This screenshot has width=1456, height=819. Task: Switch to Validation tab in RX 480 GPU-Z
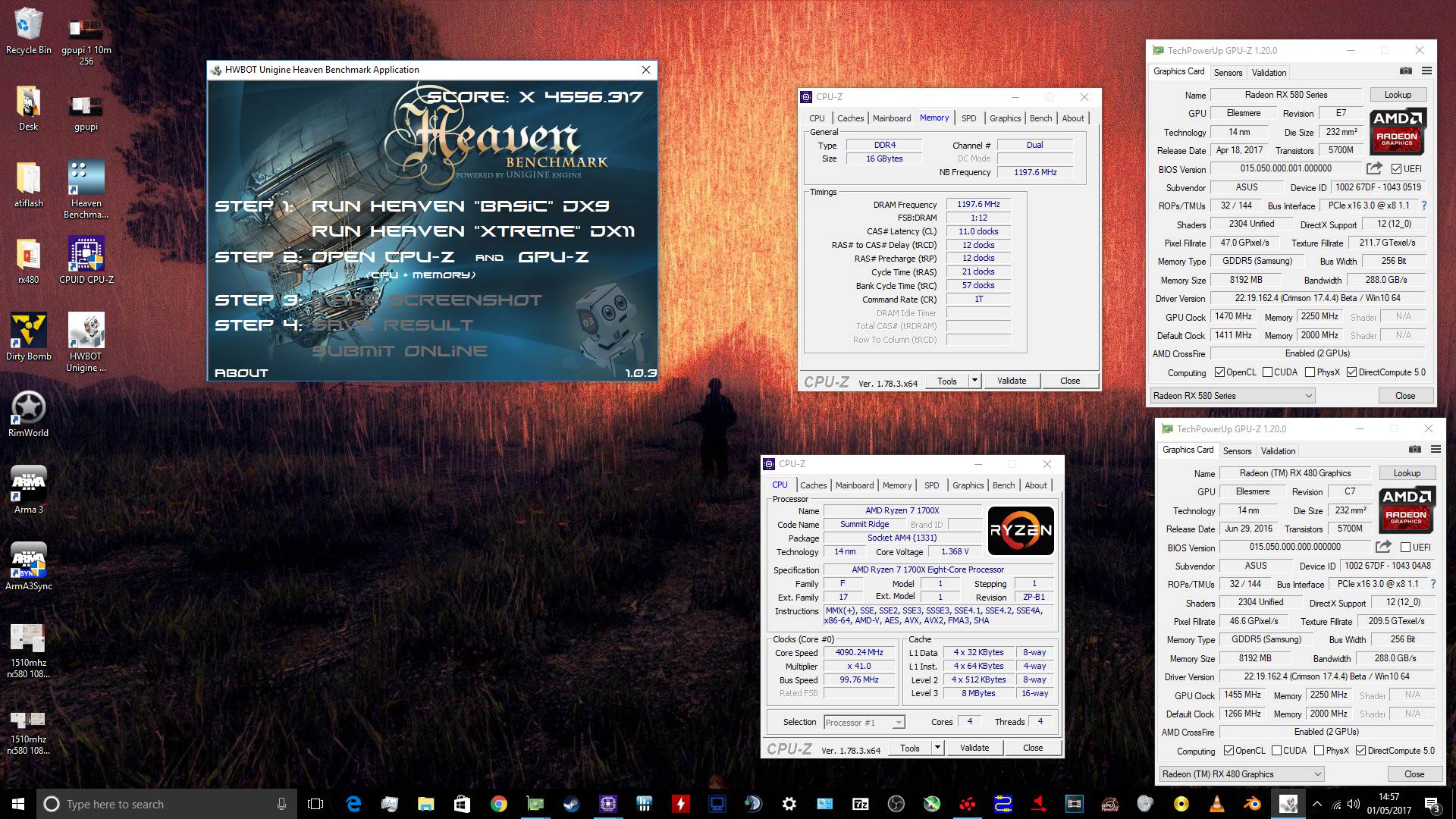(1278, 451)
